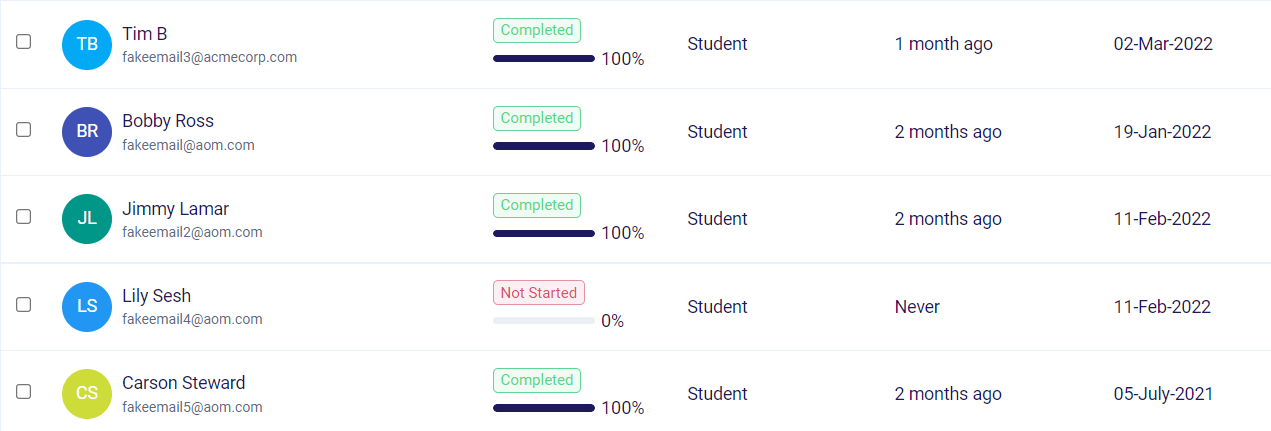The width and height of the screenshot is (1271, 431).
Task: Open Bobby Ross's BR avatar
Action: (87, 132)
